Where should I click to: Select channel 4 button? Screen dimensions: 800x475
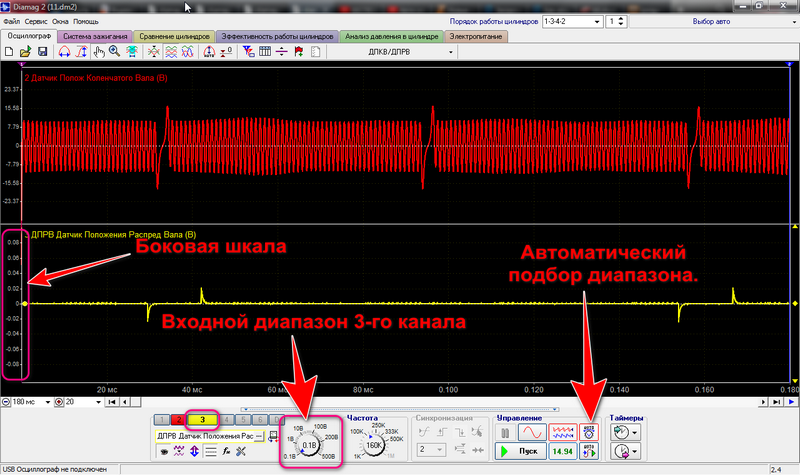click(x=227, y=420)
